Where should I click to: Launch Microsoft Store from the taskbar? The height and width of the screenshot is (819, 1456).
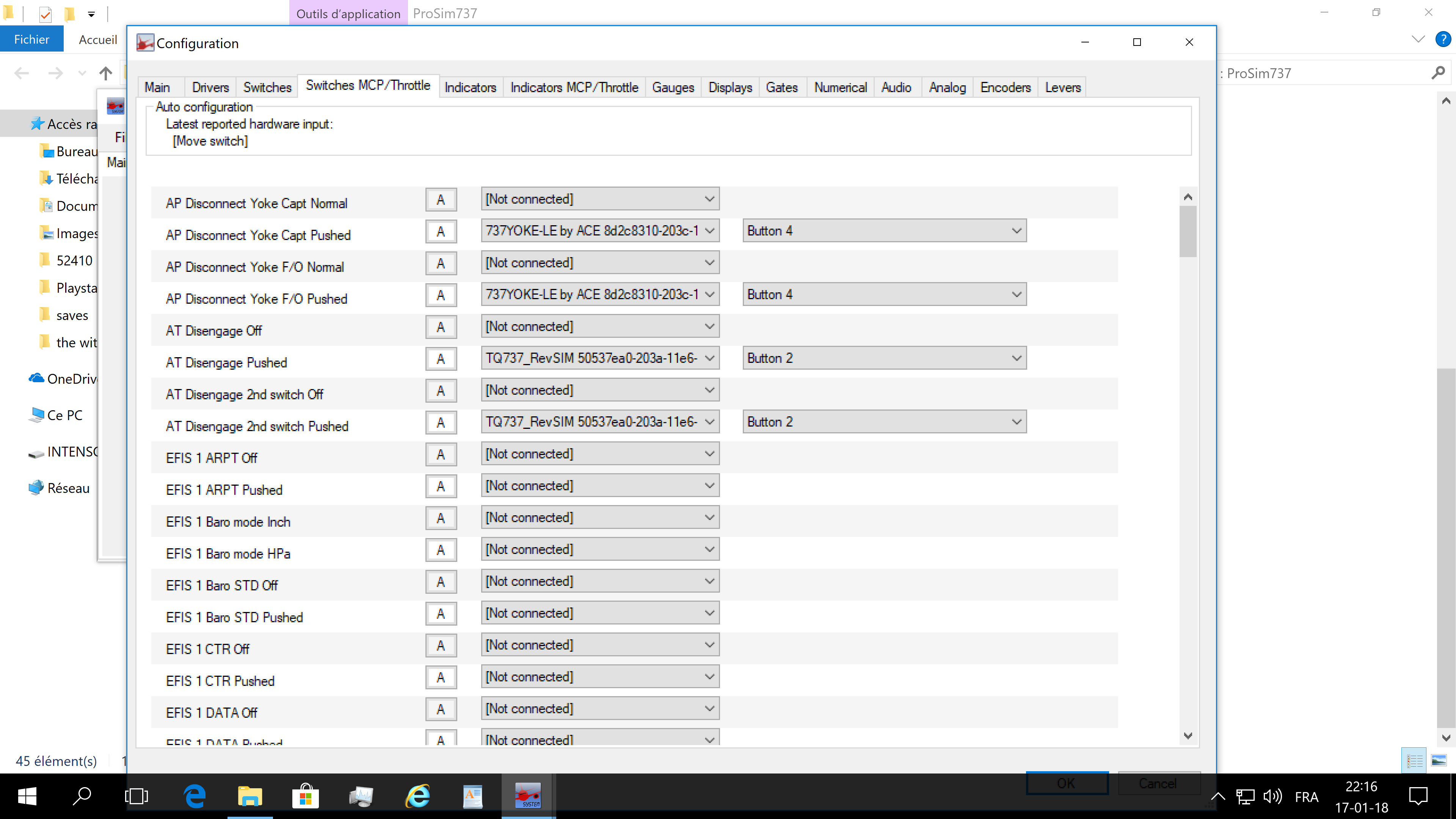click(305, 796)
